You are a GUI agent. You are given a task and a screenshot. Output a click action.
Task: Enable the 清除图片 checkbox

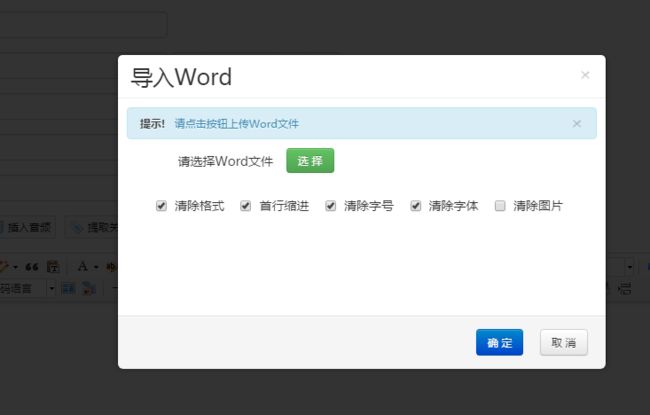click(x=500, y=206)
